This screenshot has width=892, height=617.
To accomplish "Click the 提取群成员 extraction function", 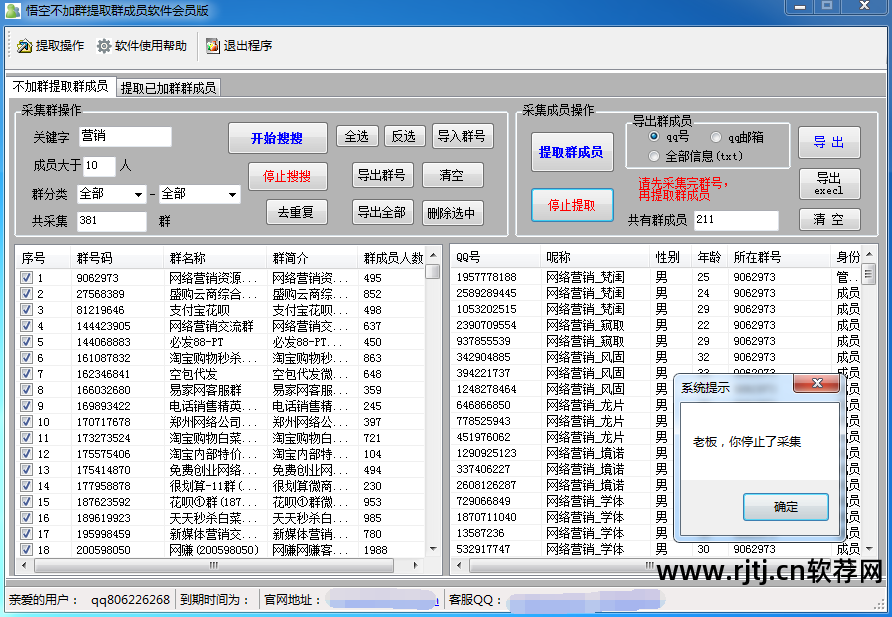I will tap(573, 152).
